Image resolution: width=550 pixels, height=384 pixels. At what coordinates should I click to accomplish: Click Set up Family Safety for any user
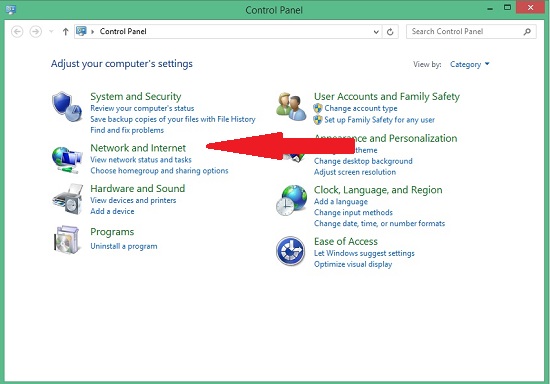click(379, 120)
